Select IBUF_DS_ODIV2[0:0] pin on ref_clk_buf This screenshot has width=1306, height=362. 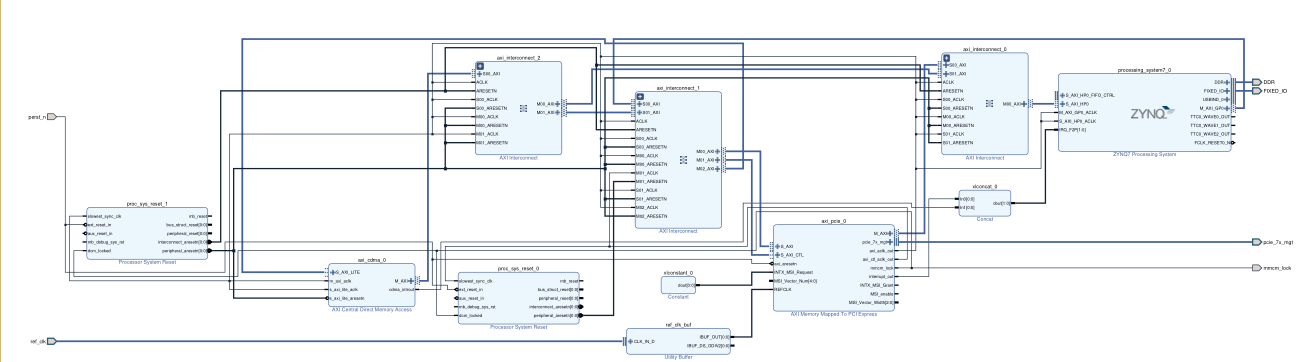(x=710, y=345)
